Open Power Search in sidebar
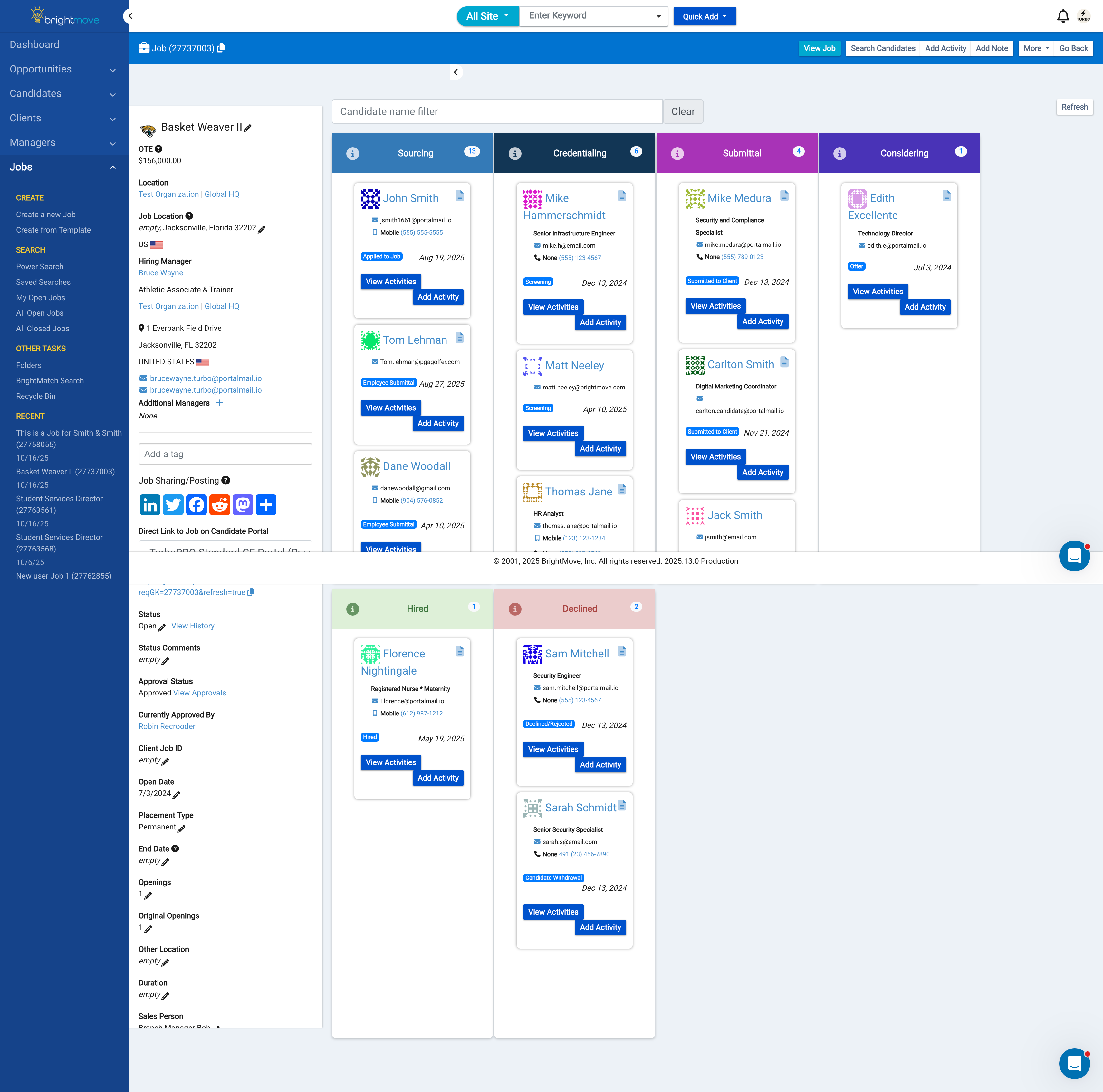The image size is (1103, 1092). point(39,267)
